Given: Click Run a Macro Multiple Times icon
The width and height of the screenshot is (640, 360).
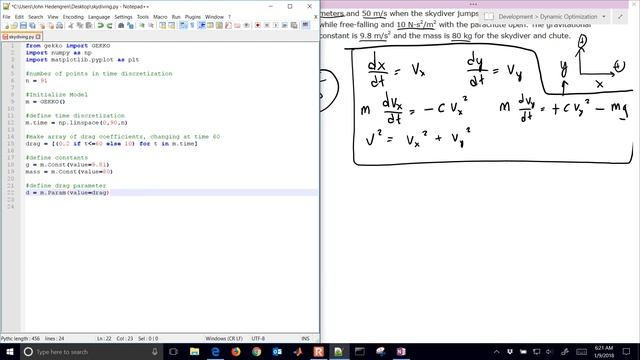Looking at the screenshot, I should [284, 25].
